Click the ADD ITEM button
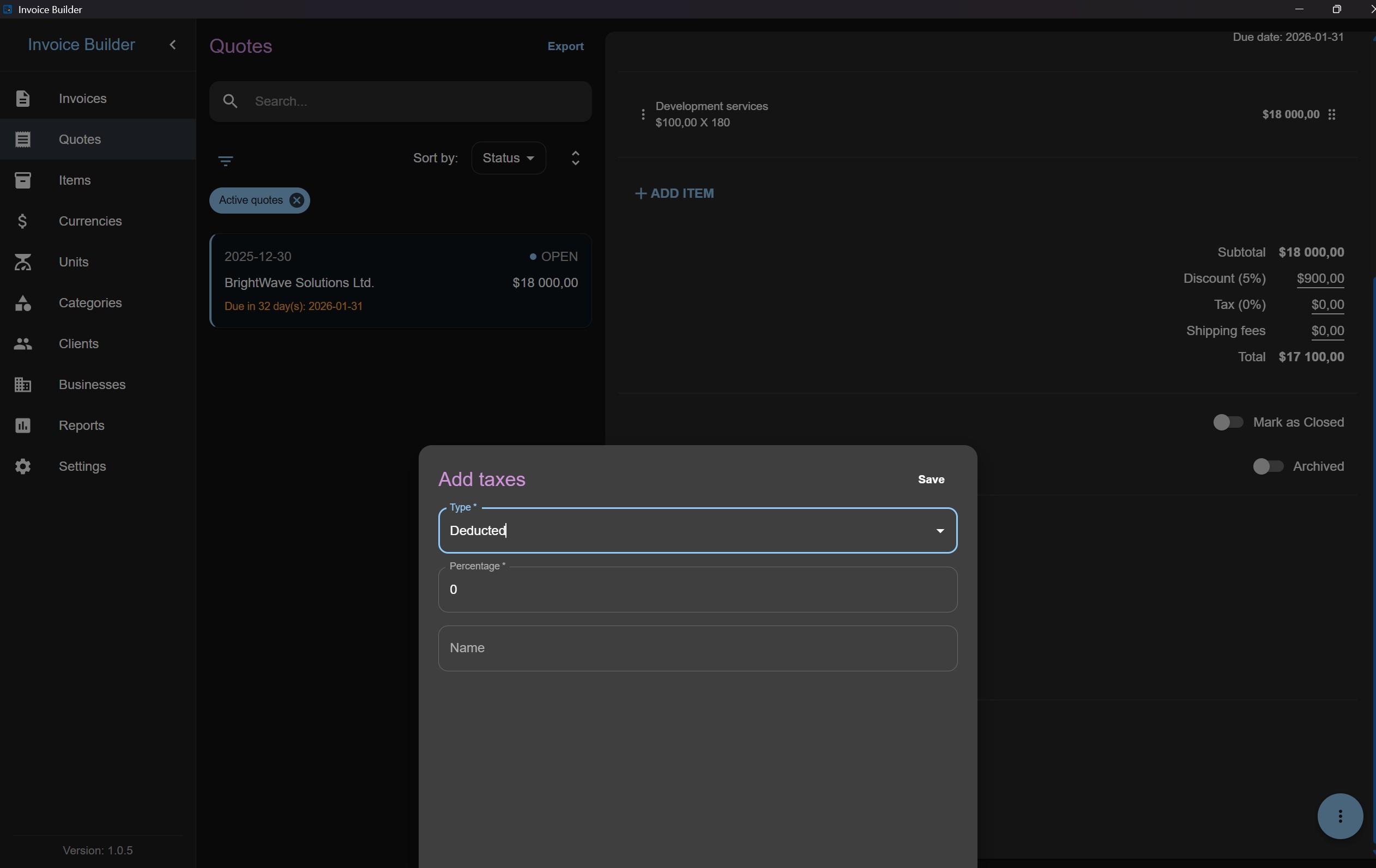Image resolution: width=1376 pixels, height=868 pixels. [x=674, y=193]
